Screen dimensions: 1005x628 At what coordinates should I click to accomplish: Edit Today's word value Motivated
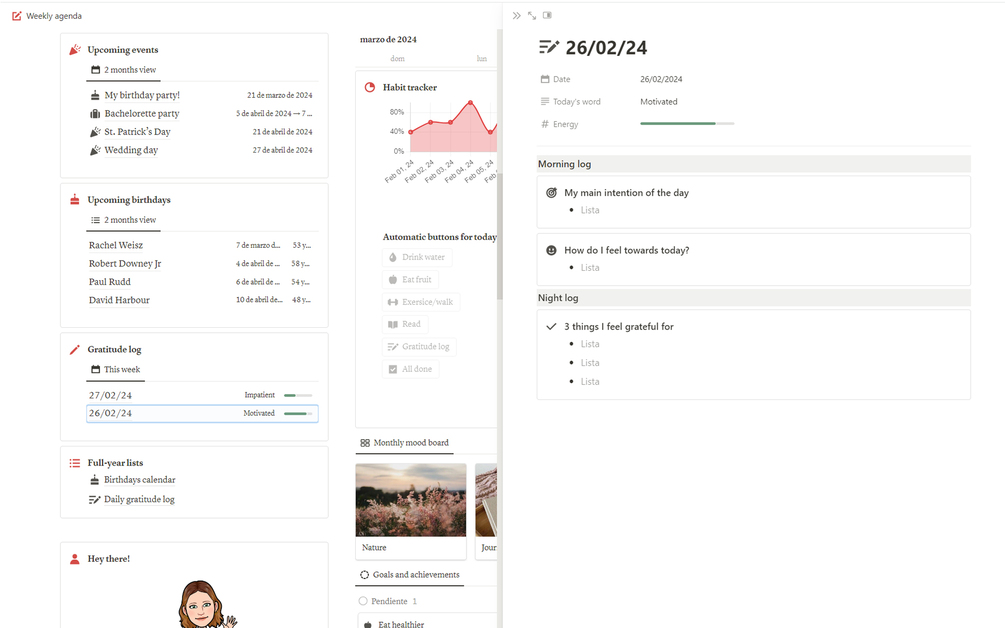(658, 101)
